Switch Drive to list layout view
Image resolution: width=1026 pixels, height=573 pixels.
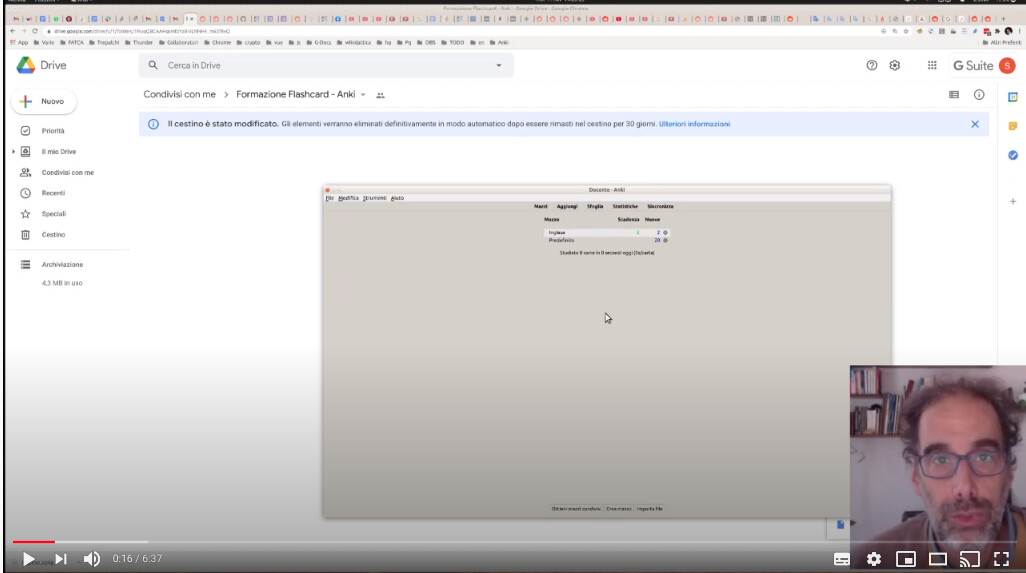(954, 95)
